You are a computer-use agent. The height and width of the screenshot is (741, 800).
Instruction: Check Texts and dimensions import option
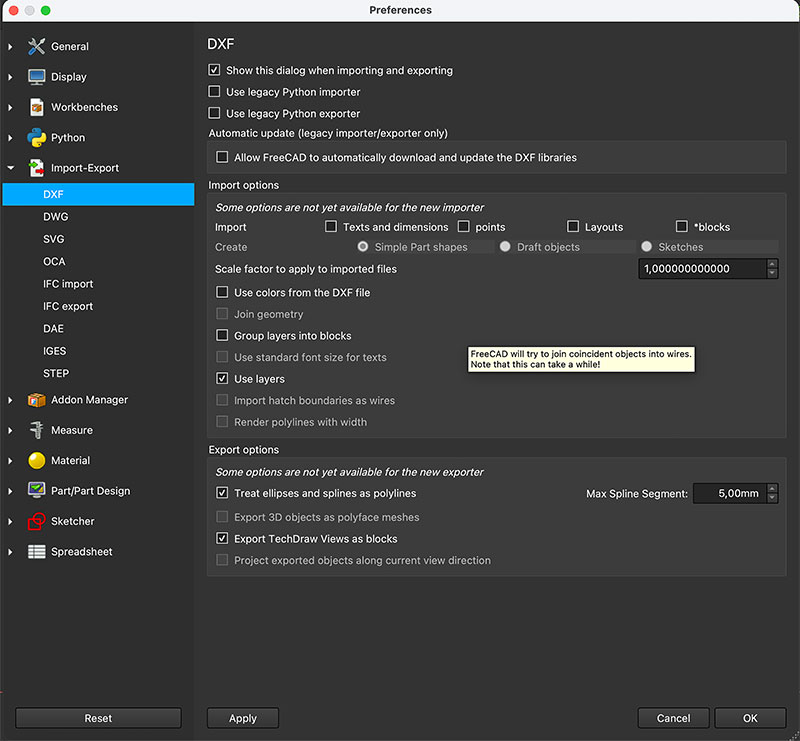(331, 227)
